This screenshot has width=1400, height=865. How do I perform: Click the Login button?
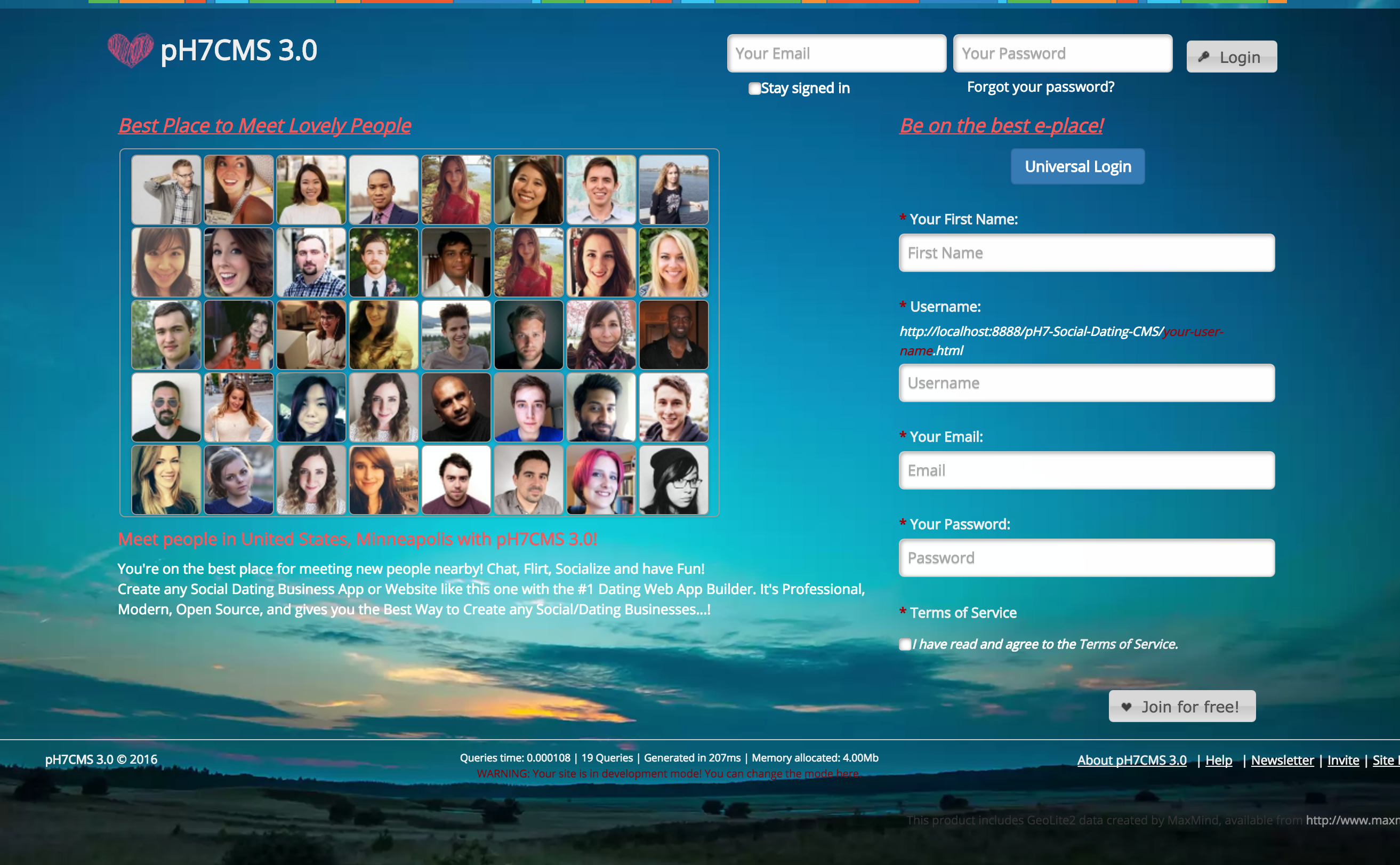[1231, 56]
